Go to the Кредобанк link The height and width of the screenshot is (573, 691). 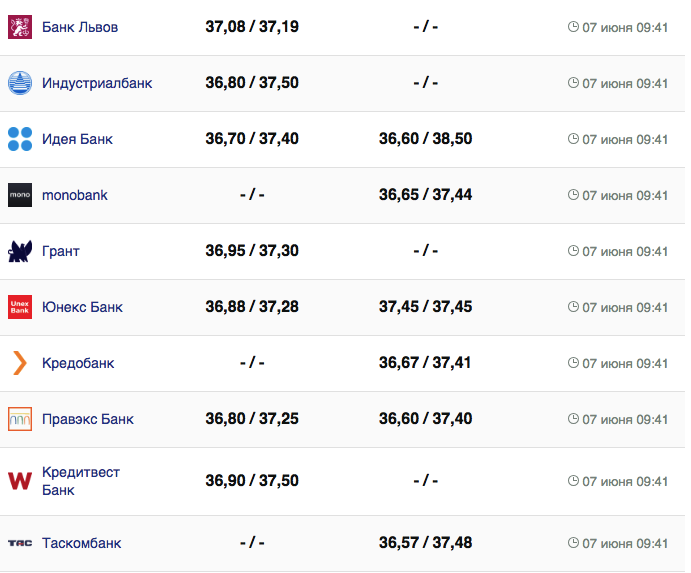[78, 363]
